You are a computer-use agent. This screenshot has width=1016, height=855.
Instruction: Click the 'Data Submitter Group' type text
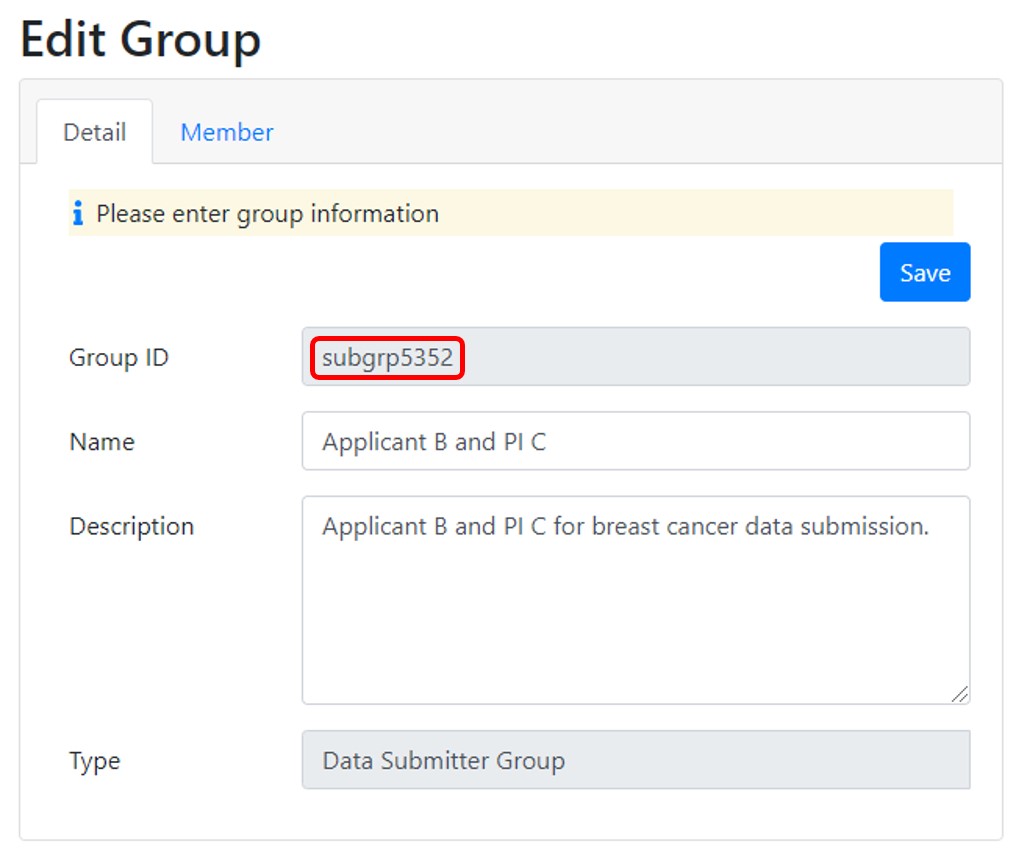pos(443,761)
